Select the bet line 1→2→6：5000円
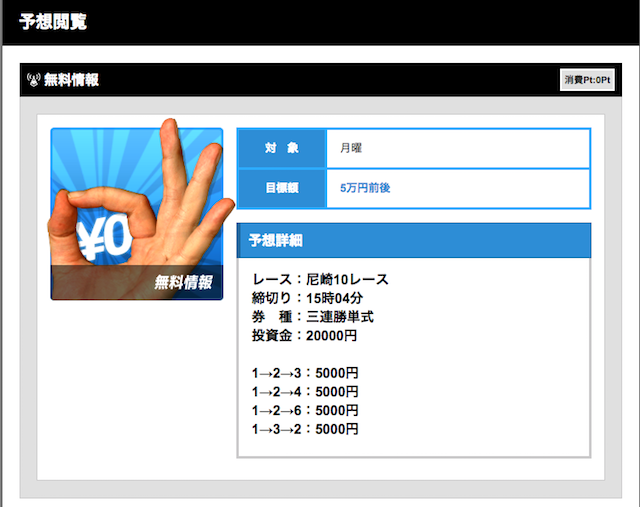Viewport: 640px width, 507px height. click(x=305, y=411)
